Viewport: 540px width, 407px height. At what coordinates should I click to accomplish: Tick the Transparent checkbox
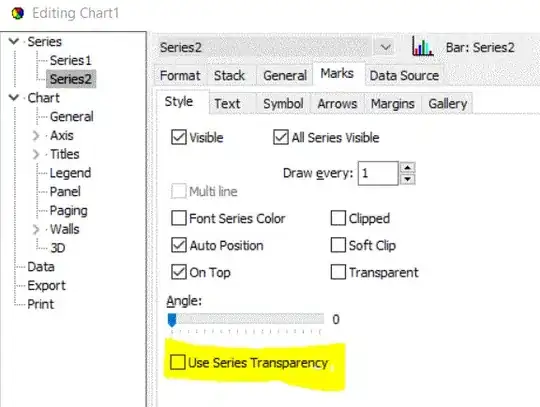(x=338, y=272)
